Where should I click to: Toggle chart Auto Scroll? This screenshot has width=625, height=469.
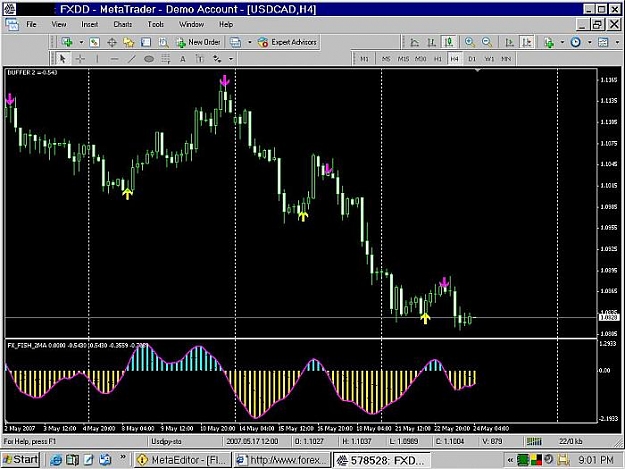click(509, 42)
